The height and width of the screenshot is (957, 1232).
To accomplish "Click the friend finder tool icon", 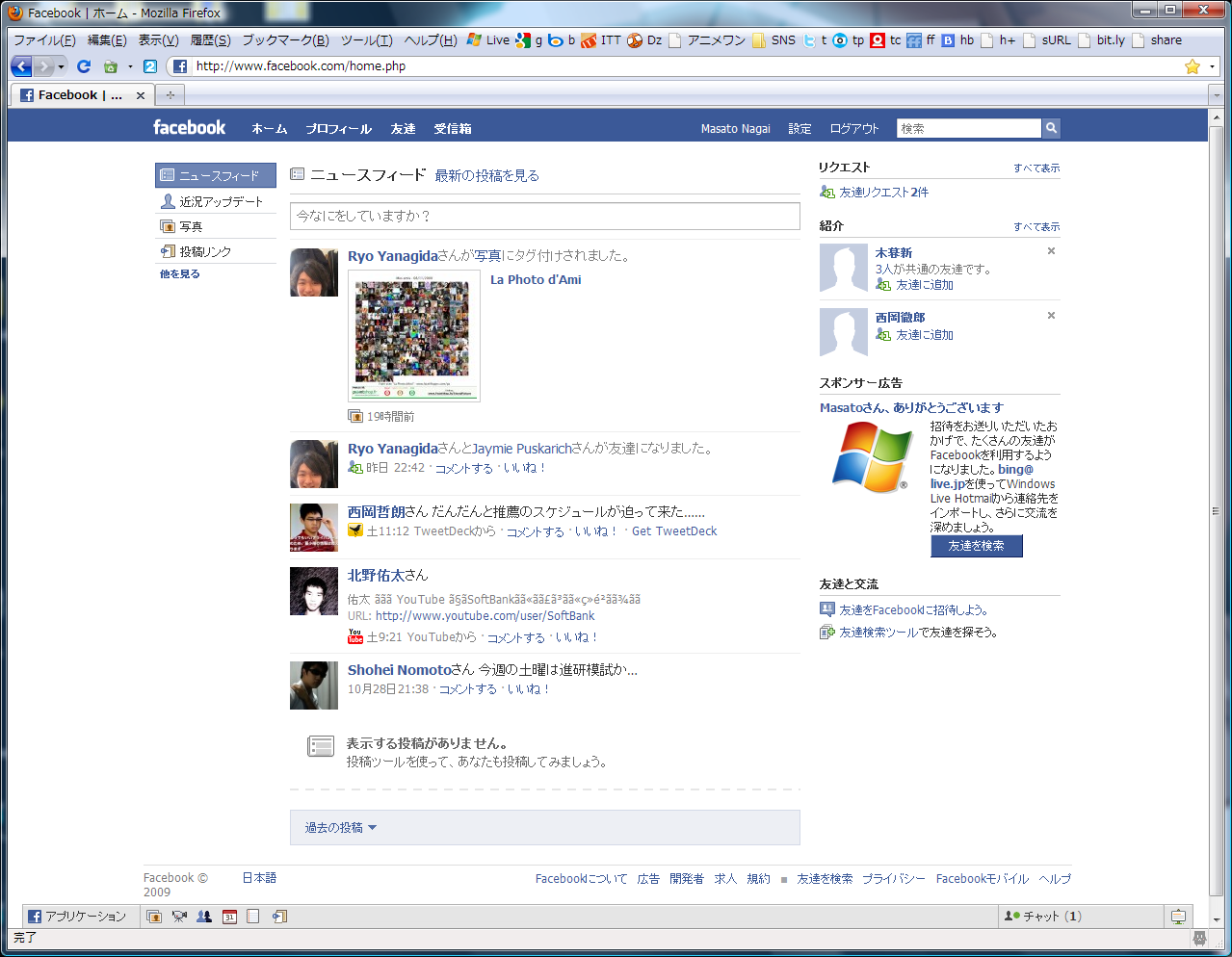I will click(827, 633).
